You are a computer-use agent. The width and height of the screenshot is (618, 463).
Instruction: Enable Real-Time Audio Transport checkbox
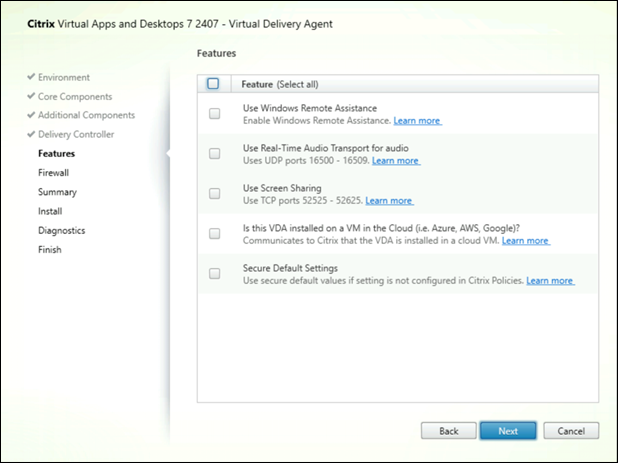tap(214, 153)
